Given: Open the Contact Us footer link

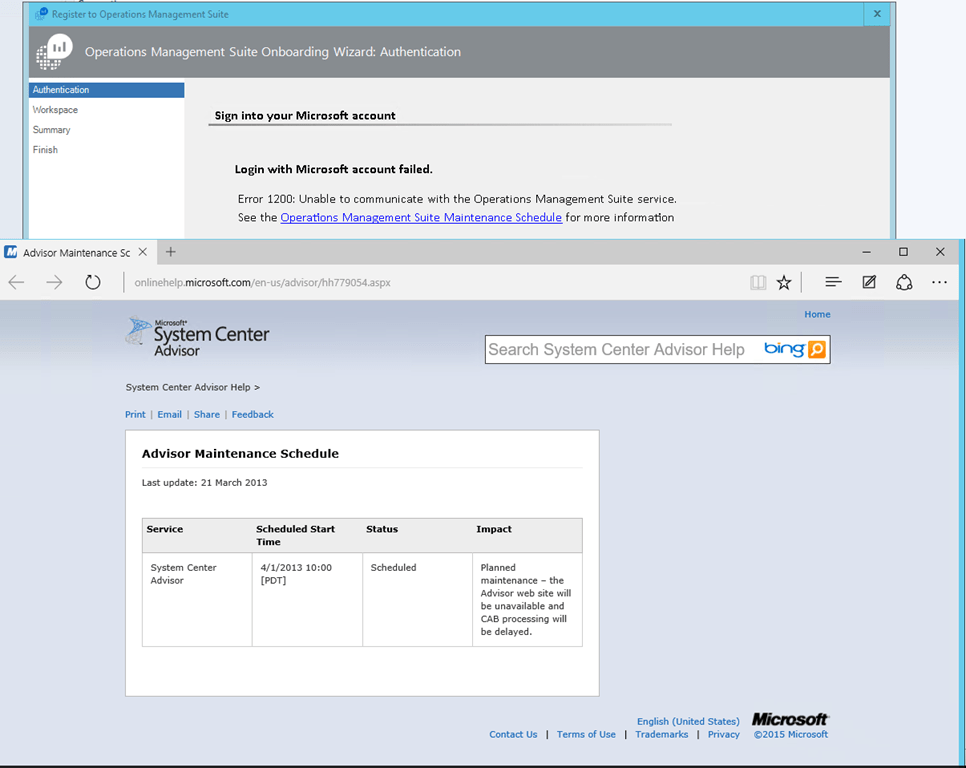Looking at the screenshot, I should [513, 734].
